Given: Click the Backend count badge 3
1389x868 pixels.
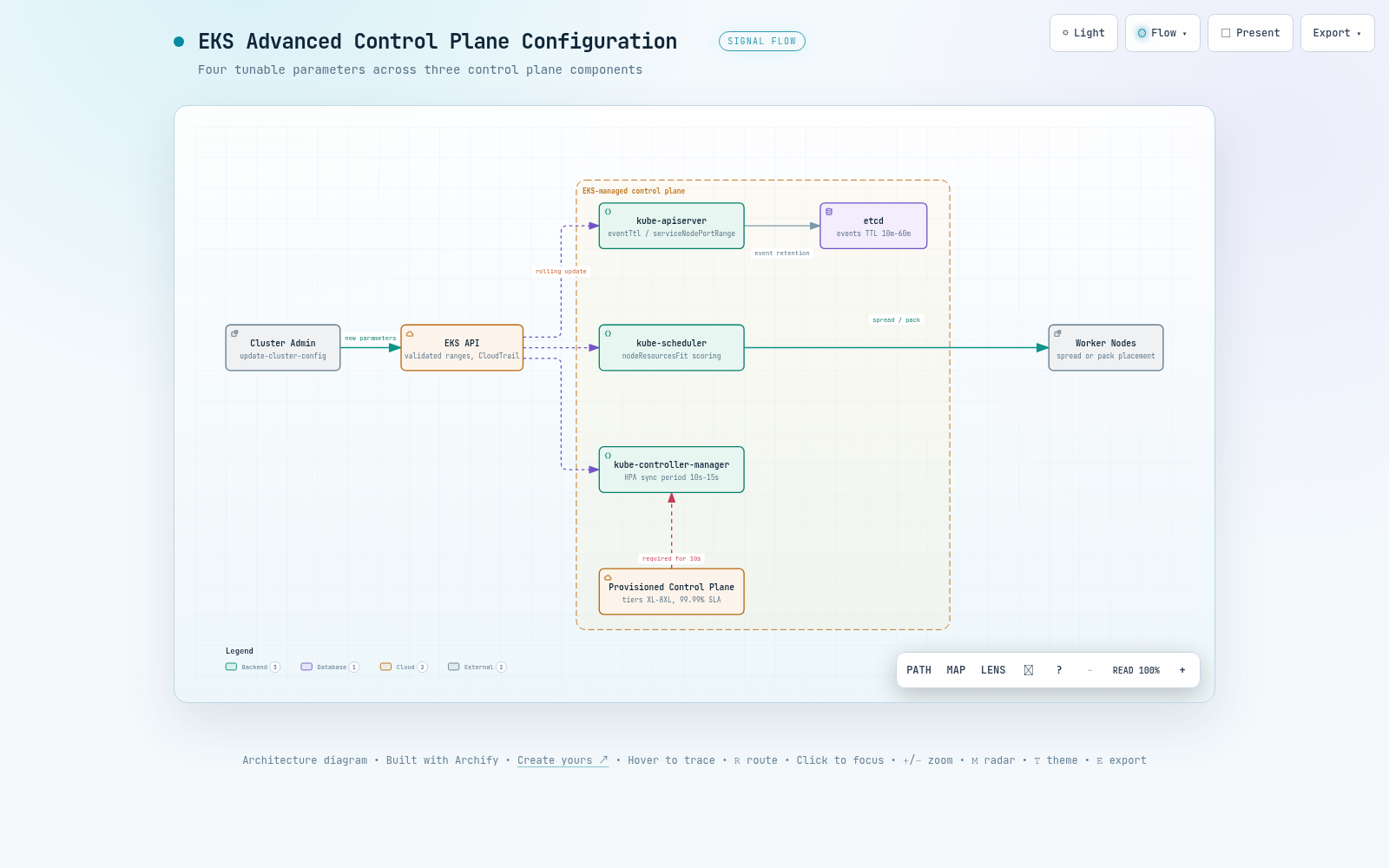Looking at the screenshot, I should [x=275, y=667].
